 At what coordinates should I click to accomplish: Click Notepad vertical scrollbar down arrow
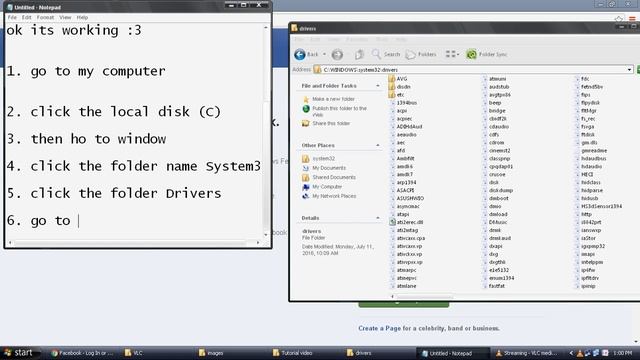pyautogui.click(x=266, y=235)
